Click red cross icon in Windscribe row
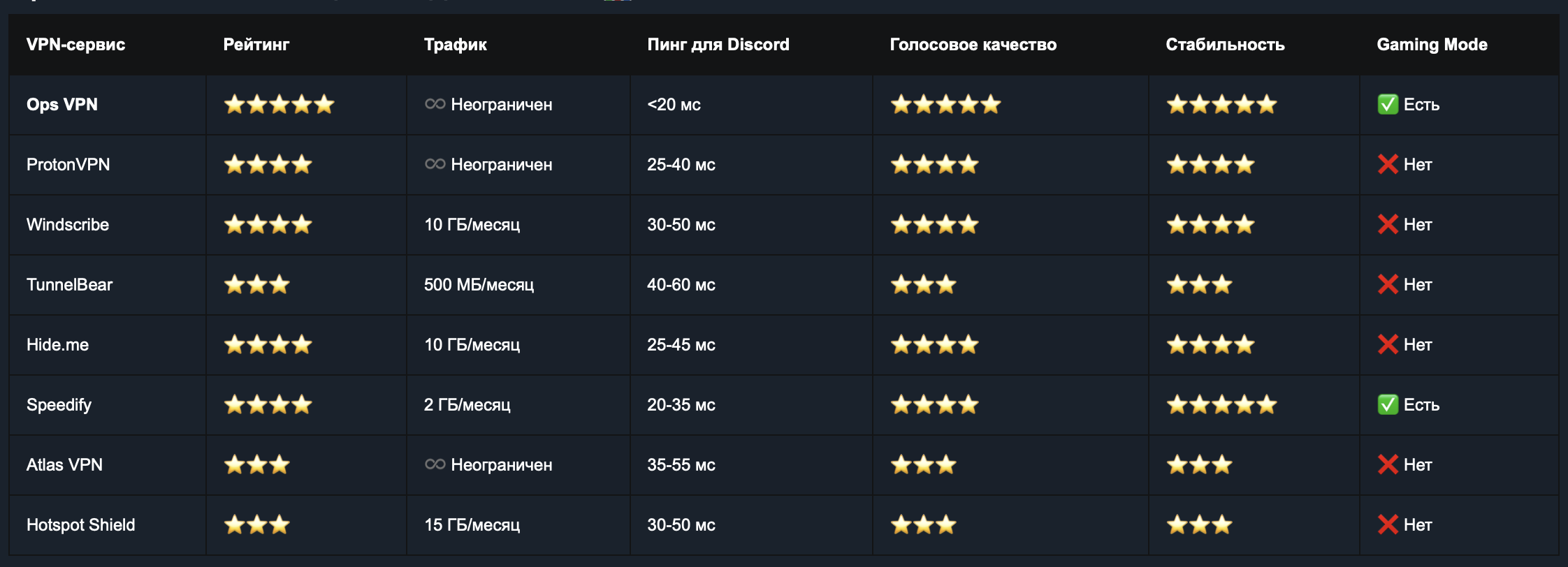 pyautogui.click(x=1387, y=225)
